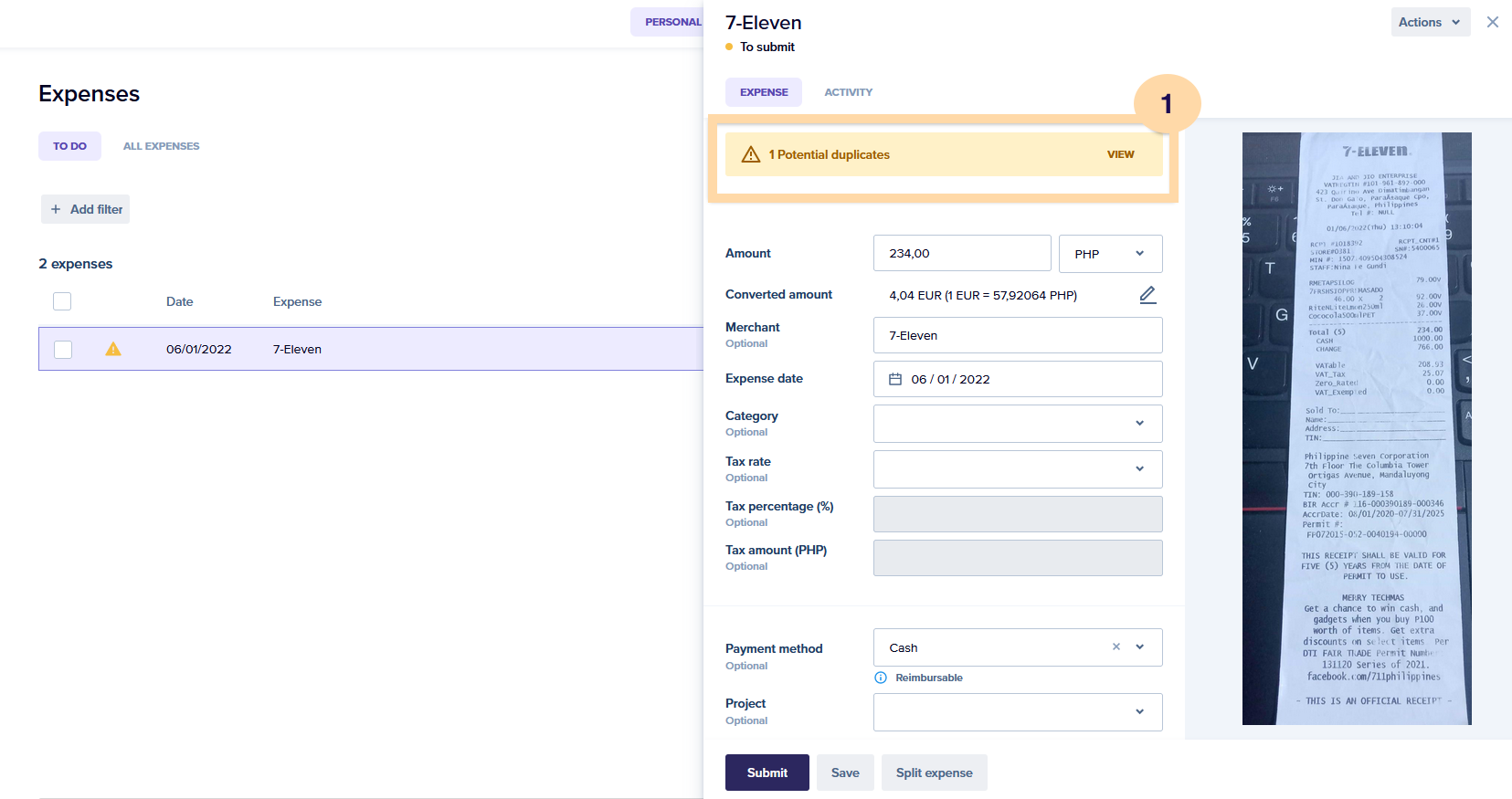Switch to the ACTIVITY tab
Image resolution: width=1512 pixels, height=799 pixels.
(x=848, y=92)
